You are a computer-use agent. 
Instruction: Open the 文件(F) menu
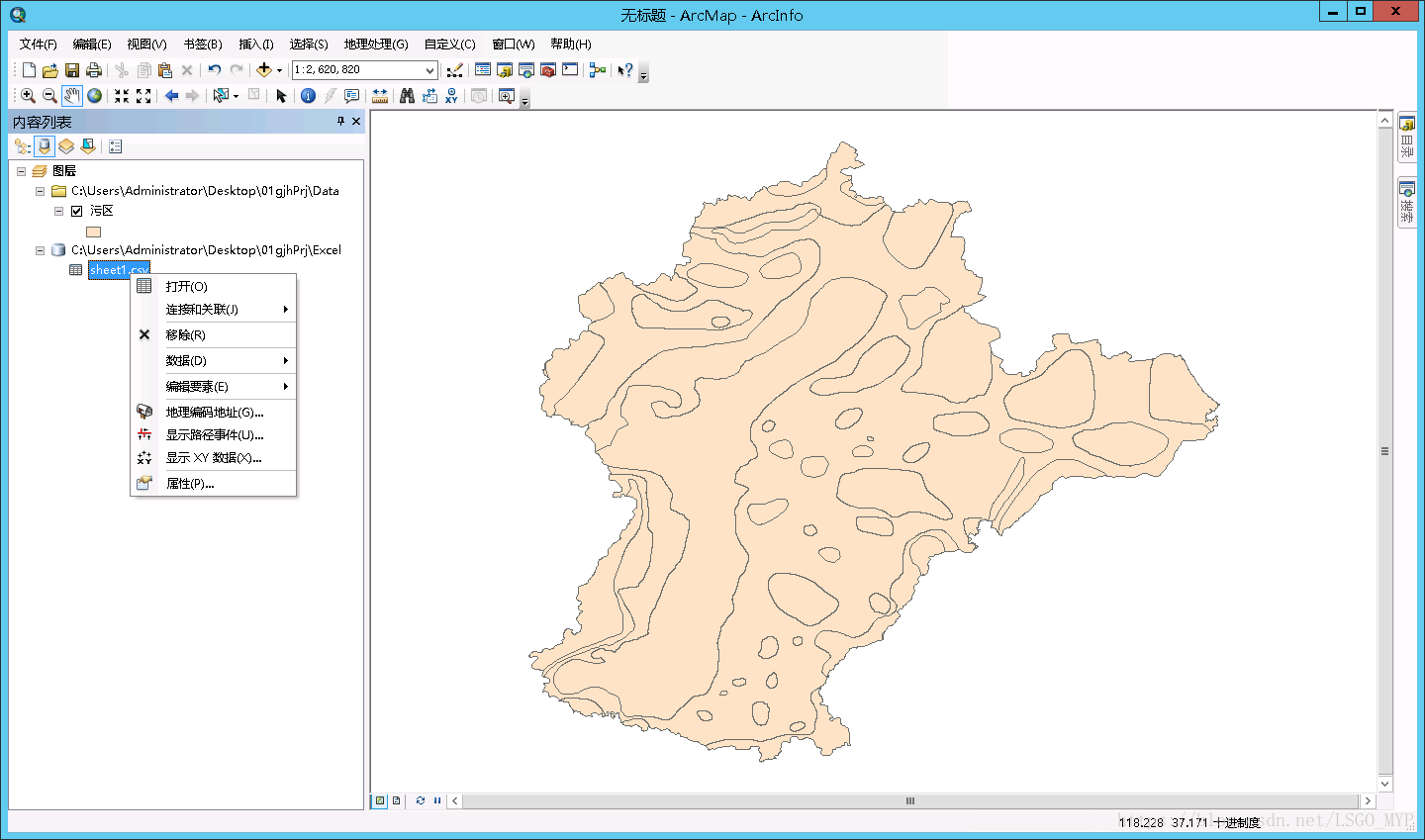(x=39, y=45)
